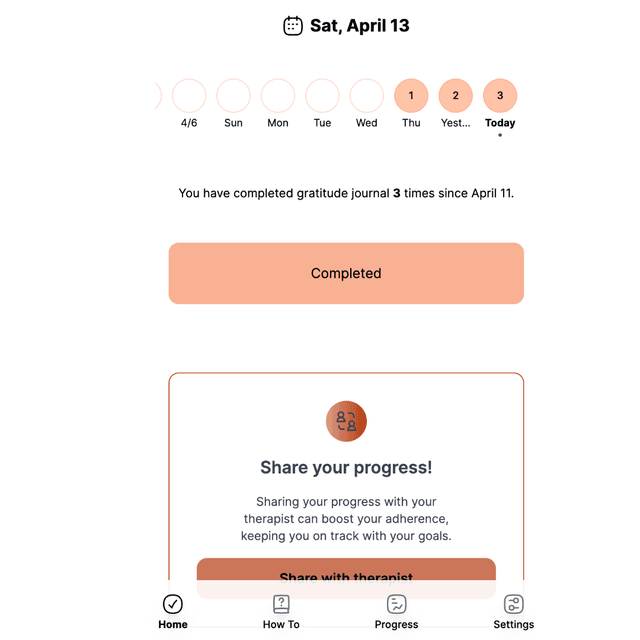Open the Home checkmark icon
Screen dimensions: 640x640
click(173, 604)
